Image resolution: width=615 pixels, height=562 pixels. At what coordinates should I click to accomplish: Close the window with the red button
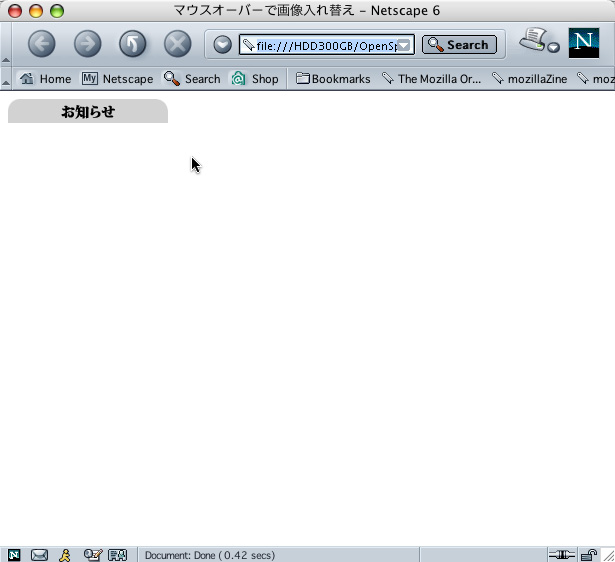click(15, 11)
